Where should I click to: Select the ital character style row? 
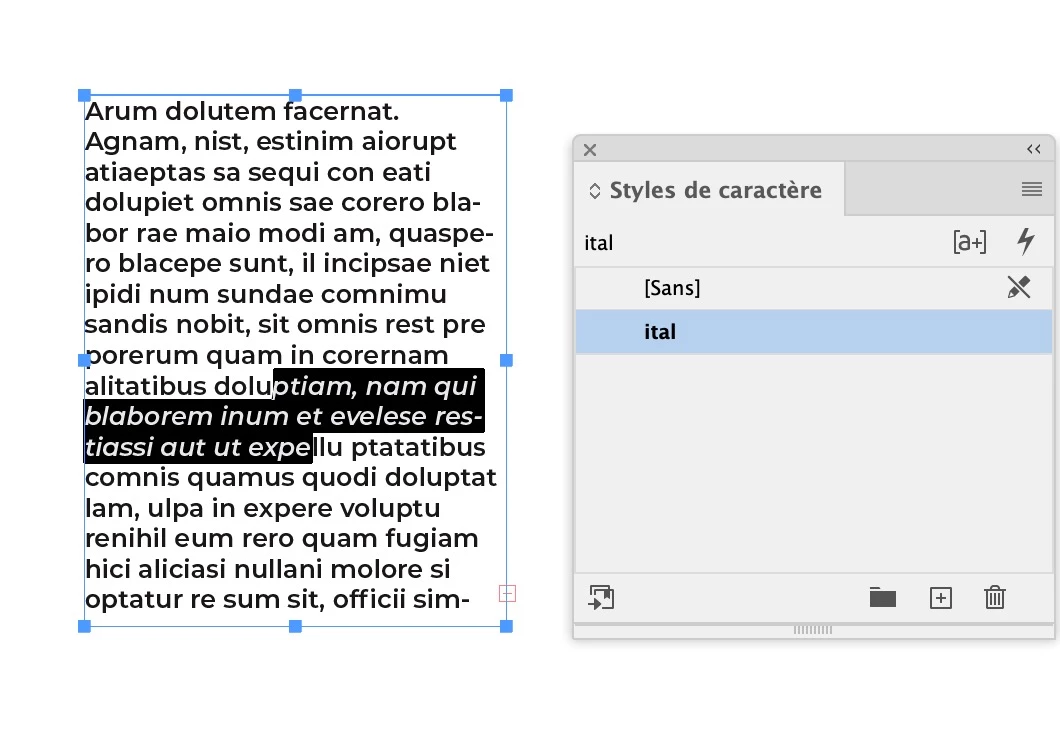(x=814, y=331)
